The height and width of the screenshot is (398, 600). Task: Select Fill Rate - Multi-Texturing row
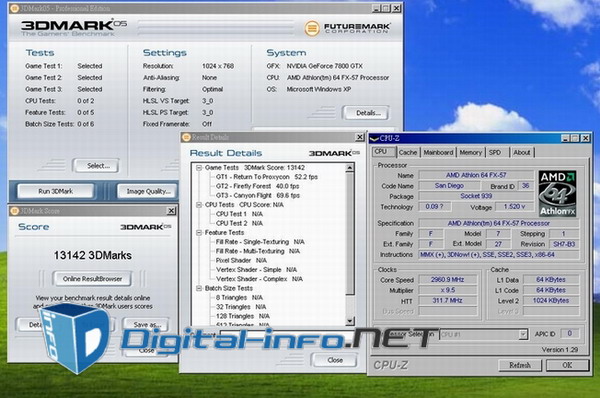[258, 251]
